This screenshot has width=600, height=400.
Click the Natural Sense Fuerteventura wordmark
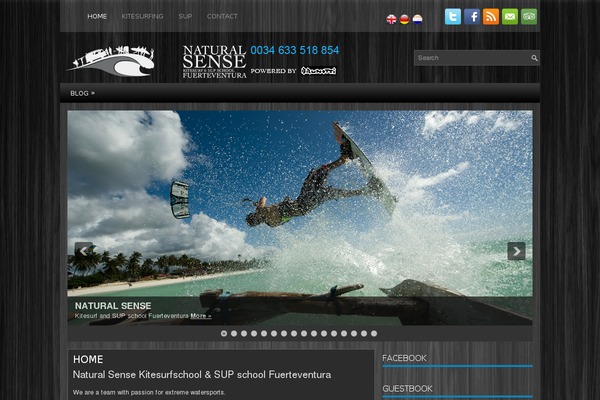(214, 62)
